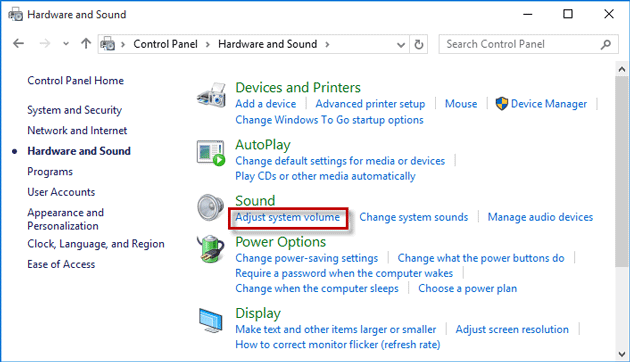Click Change system sounds
Screen dimensions: 630x362
[413, 217]
